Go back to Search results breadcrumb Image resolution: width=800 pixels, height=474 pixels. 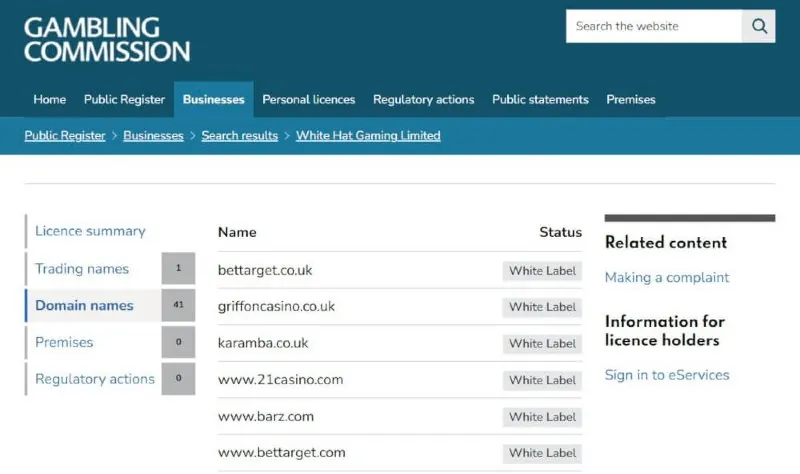pyautogui.click(x=239, y=136)
